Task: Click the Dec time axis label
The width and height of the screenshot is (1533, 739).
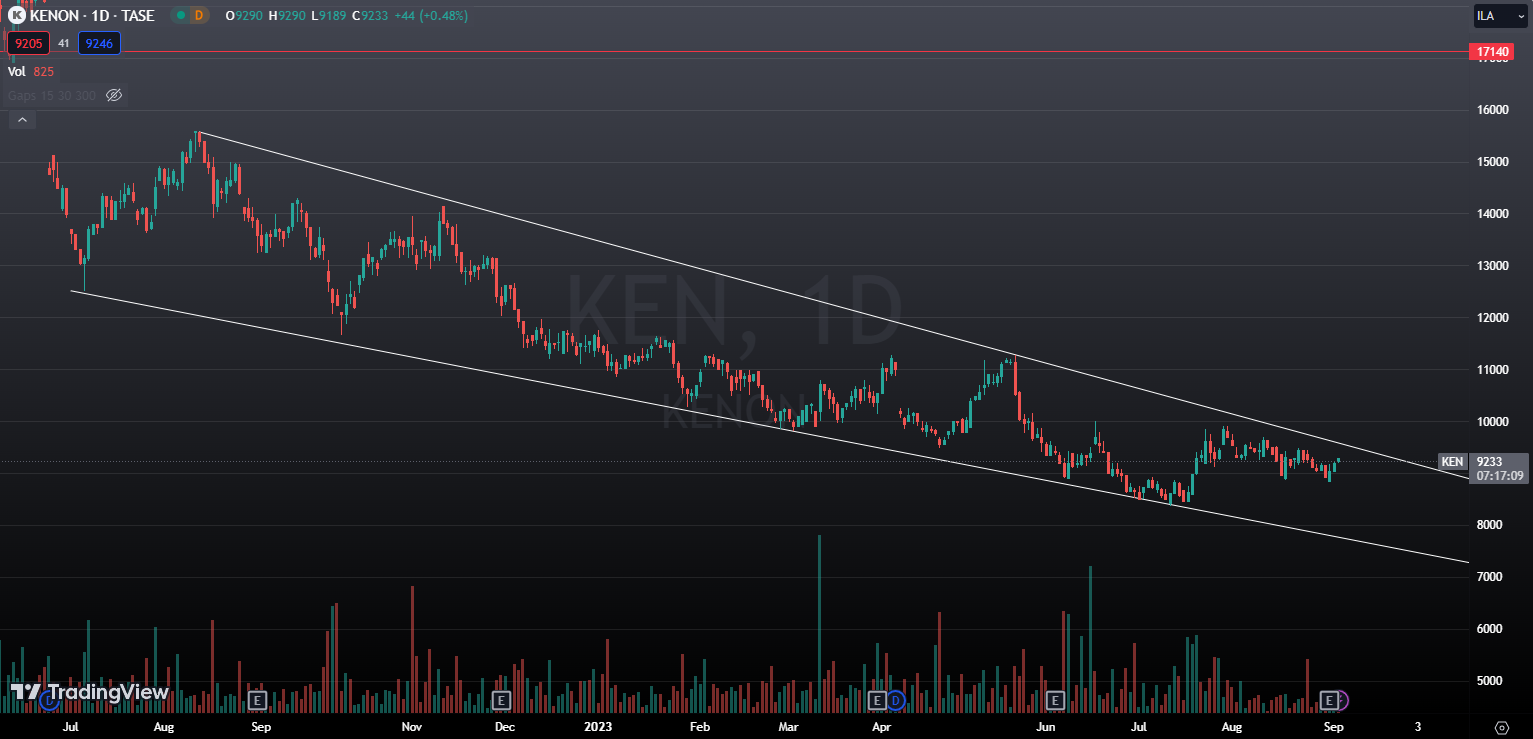Action: coord(504,727)
